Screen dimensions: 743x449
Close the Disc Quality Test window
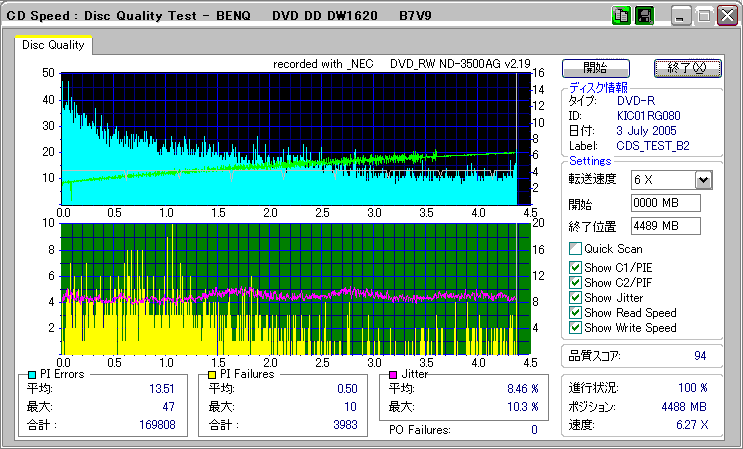pos(727,16)
